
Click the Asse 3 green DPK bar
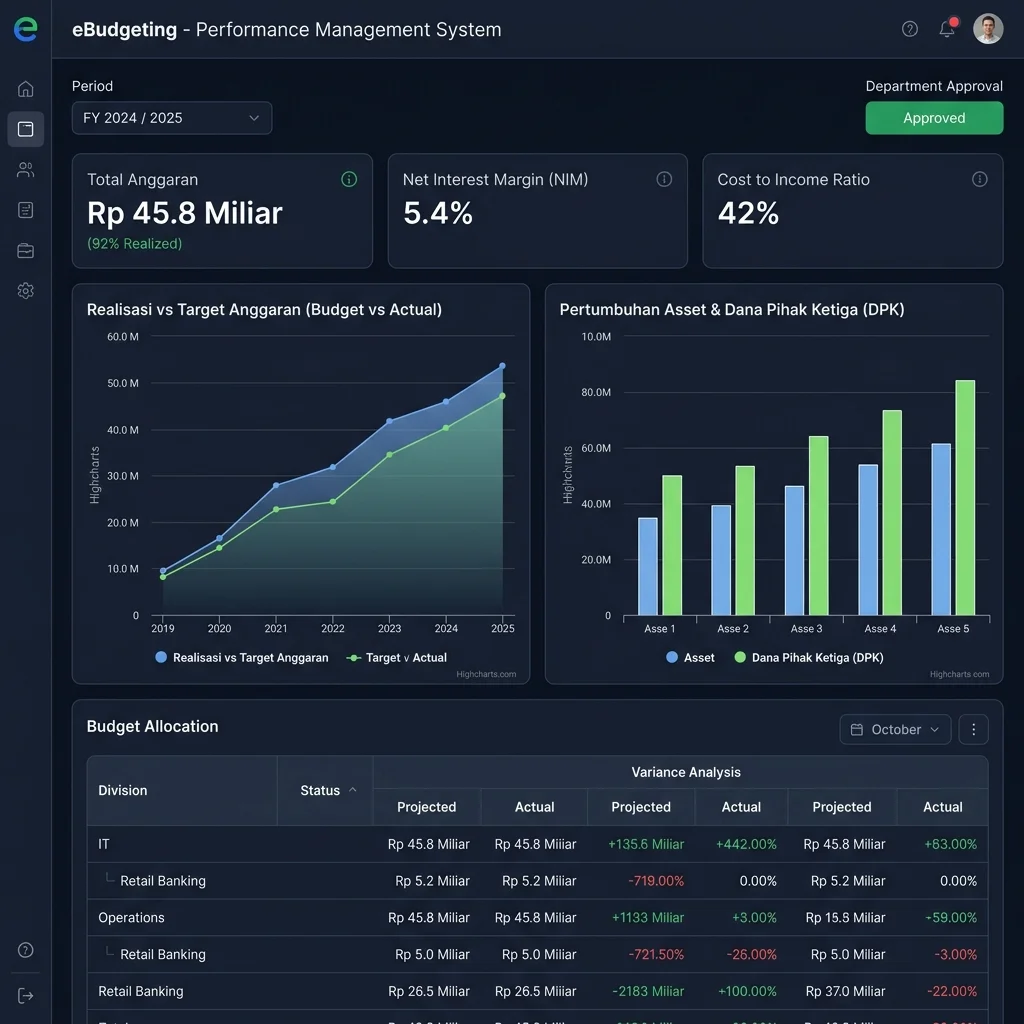tap(818, 525)
